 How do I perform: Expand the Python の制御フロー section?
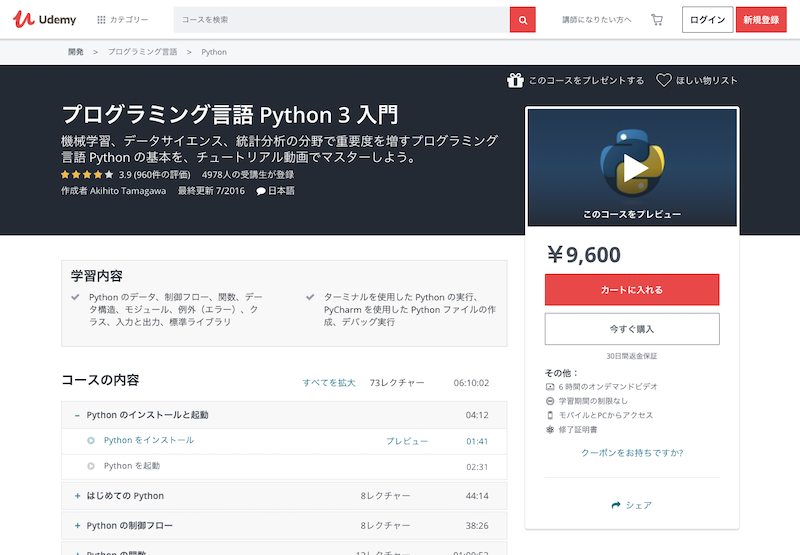coord(284,525)
